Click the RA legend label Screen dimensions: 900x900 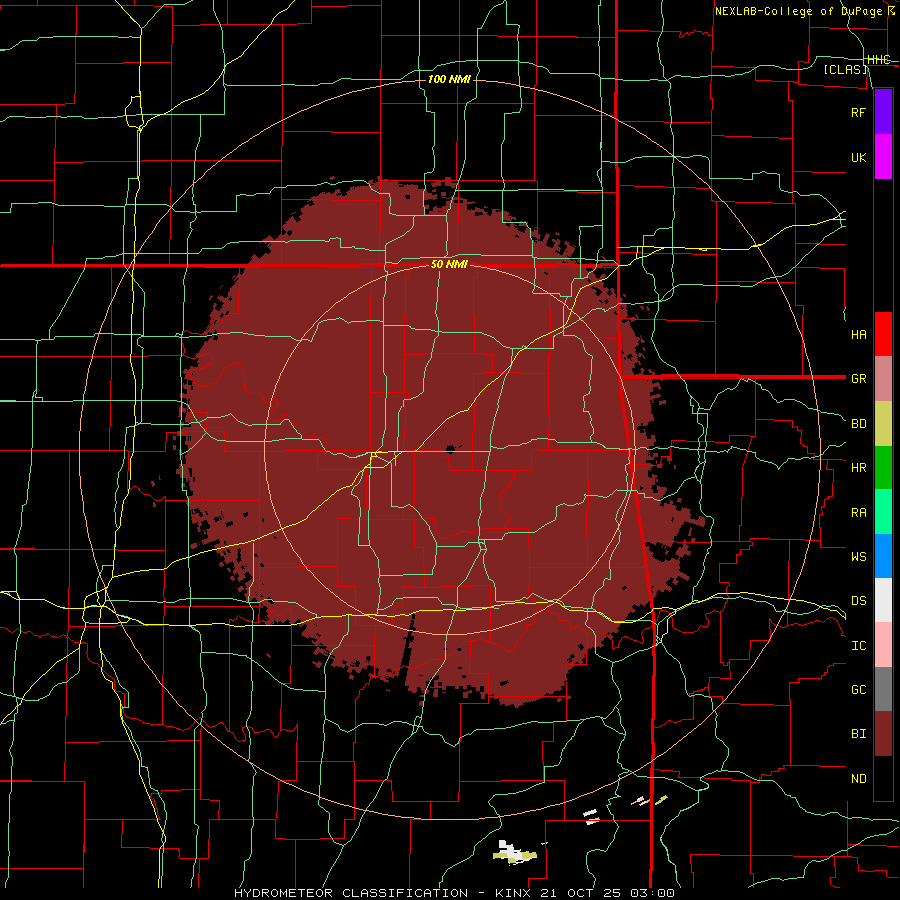coord(858,513)
